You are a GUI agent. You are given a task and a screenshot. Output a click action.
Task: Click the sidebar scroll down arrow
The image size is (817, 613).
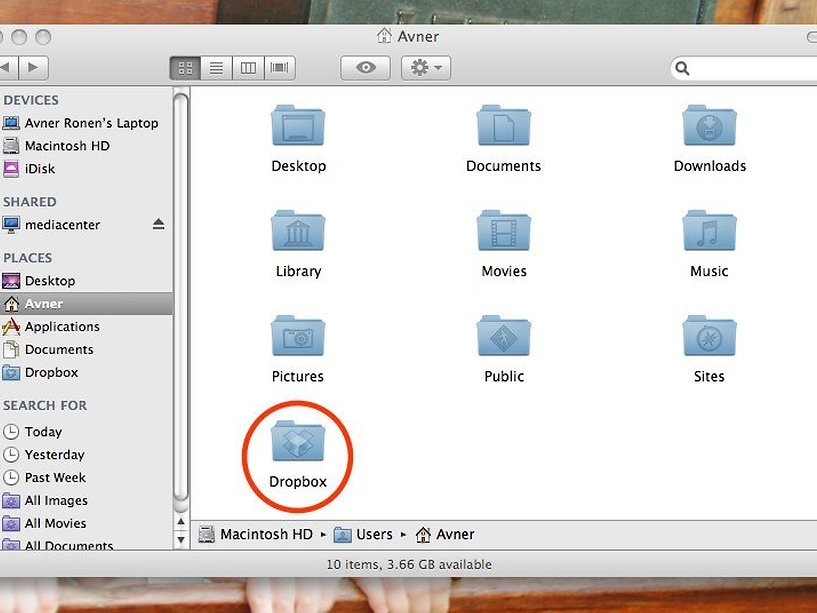click(181, 540)
